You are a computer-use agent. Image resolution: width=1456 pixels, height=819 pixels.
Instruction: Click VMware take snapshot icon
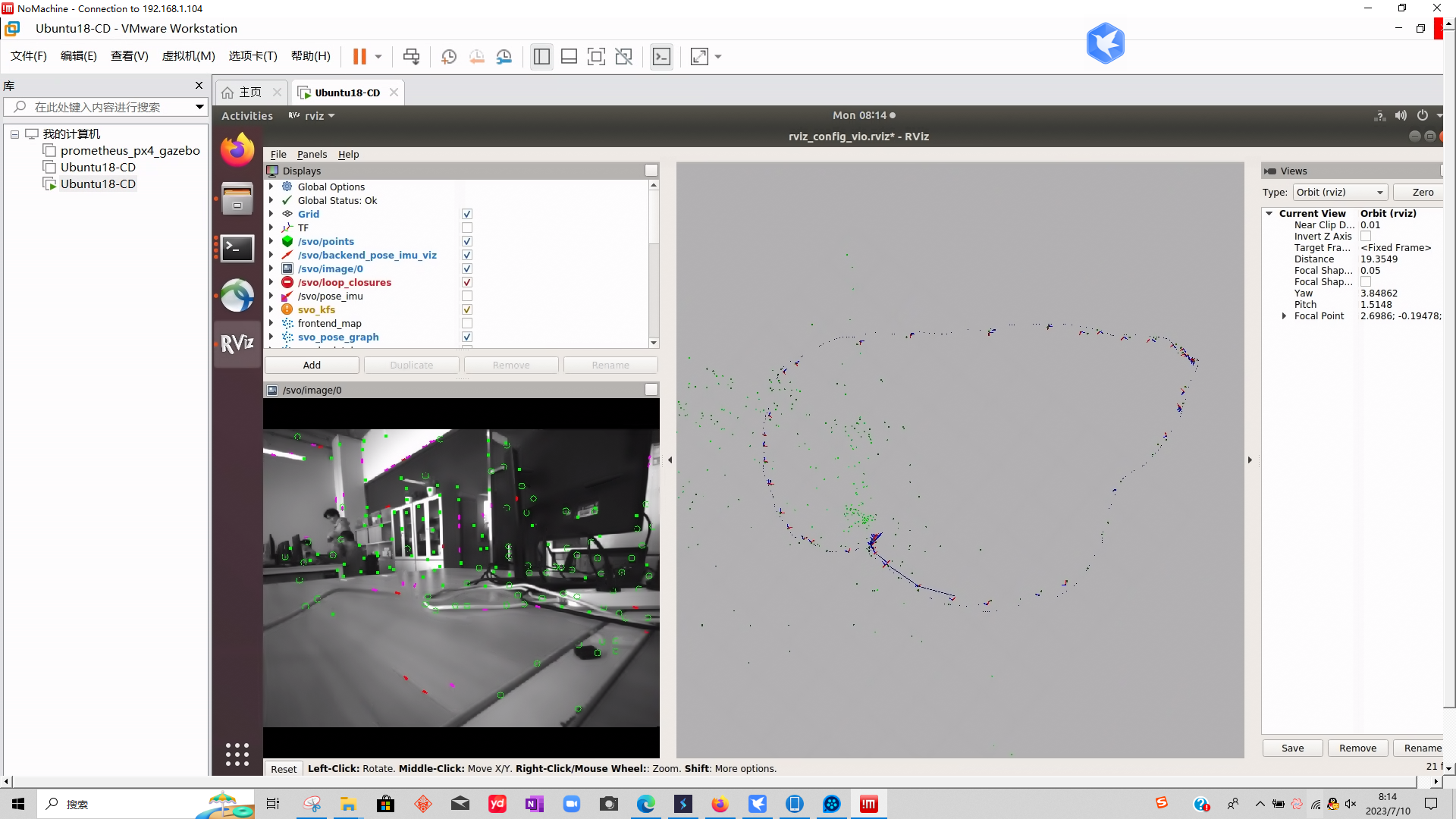449,57
